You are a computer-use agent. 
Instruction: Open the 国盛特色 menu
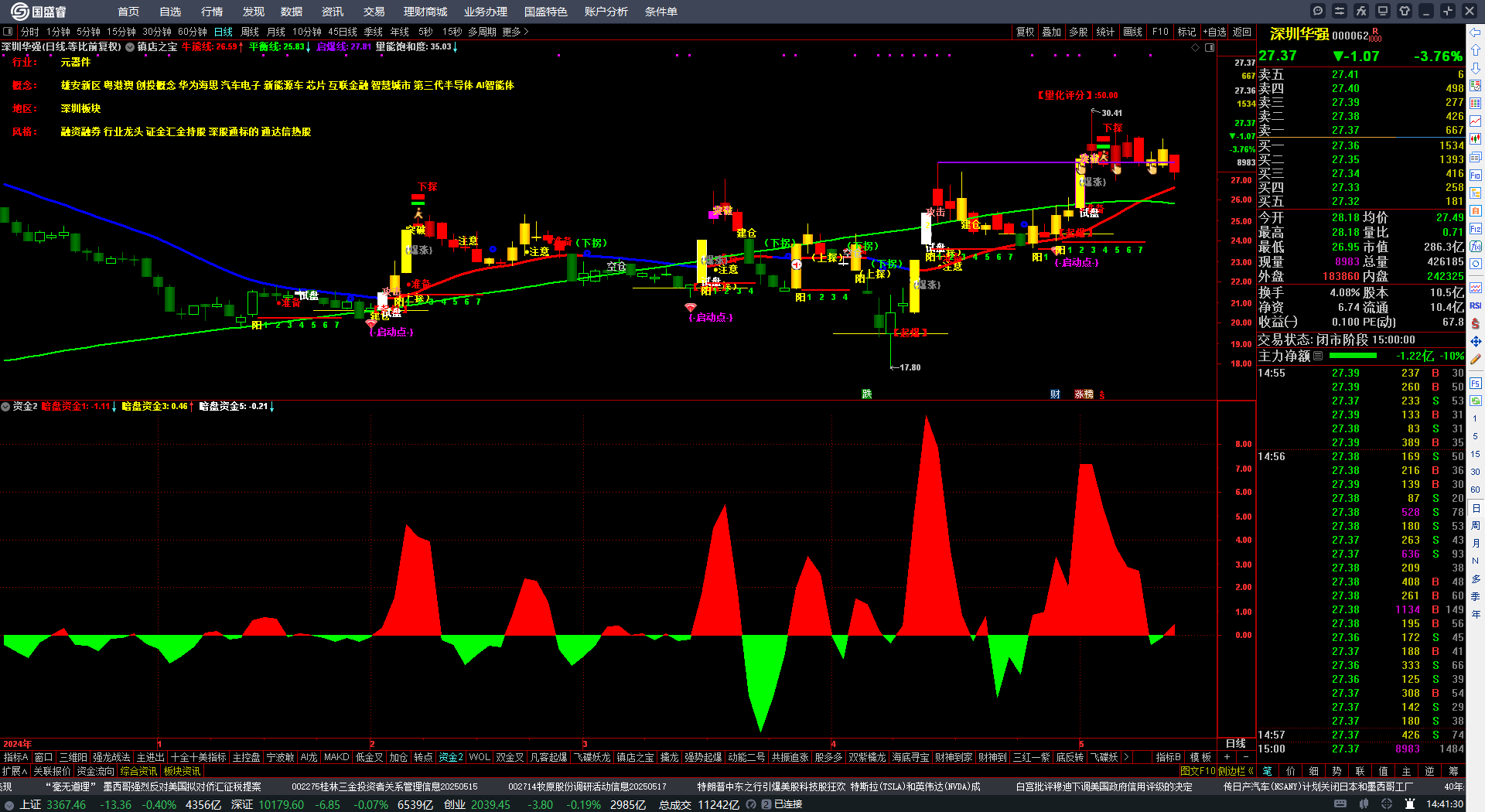546,12
